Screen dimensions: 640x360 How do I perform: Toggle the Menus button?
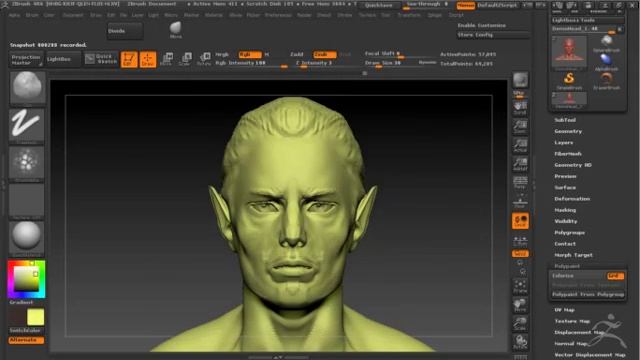[x=466, y=5]
